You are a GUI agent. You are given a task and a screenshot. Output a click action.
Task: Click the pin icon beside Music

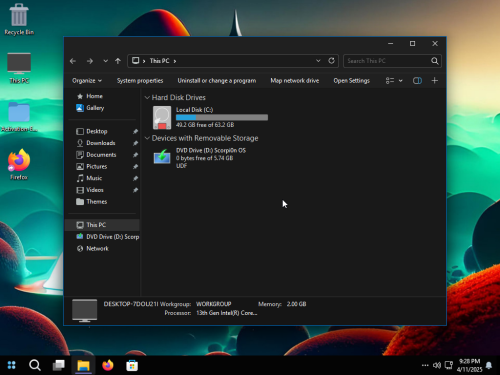coord(135,178)
